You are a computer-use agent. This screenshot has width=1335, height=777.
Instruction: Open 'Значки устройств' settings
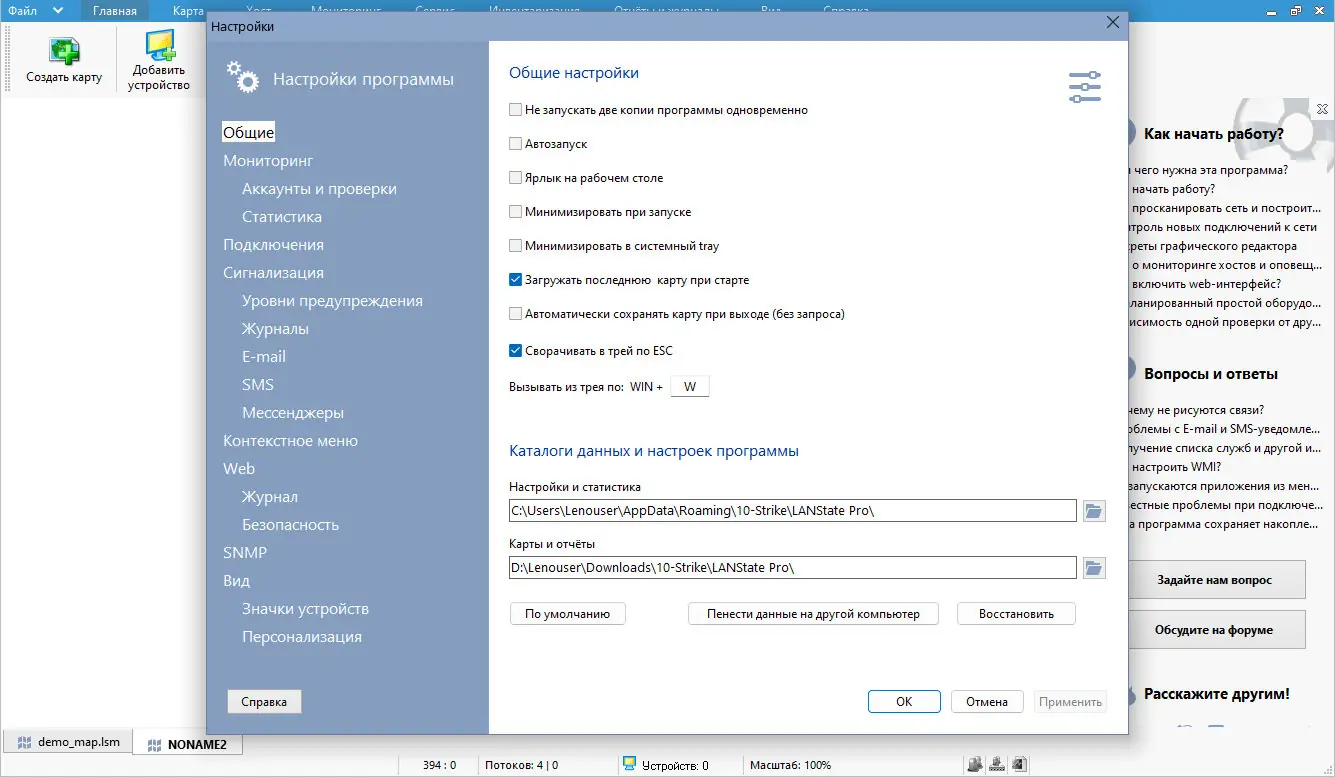305,609
